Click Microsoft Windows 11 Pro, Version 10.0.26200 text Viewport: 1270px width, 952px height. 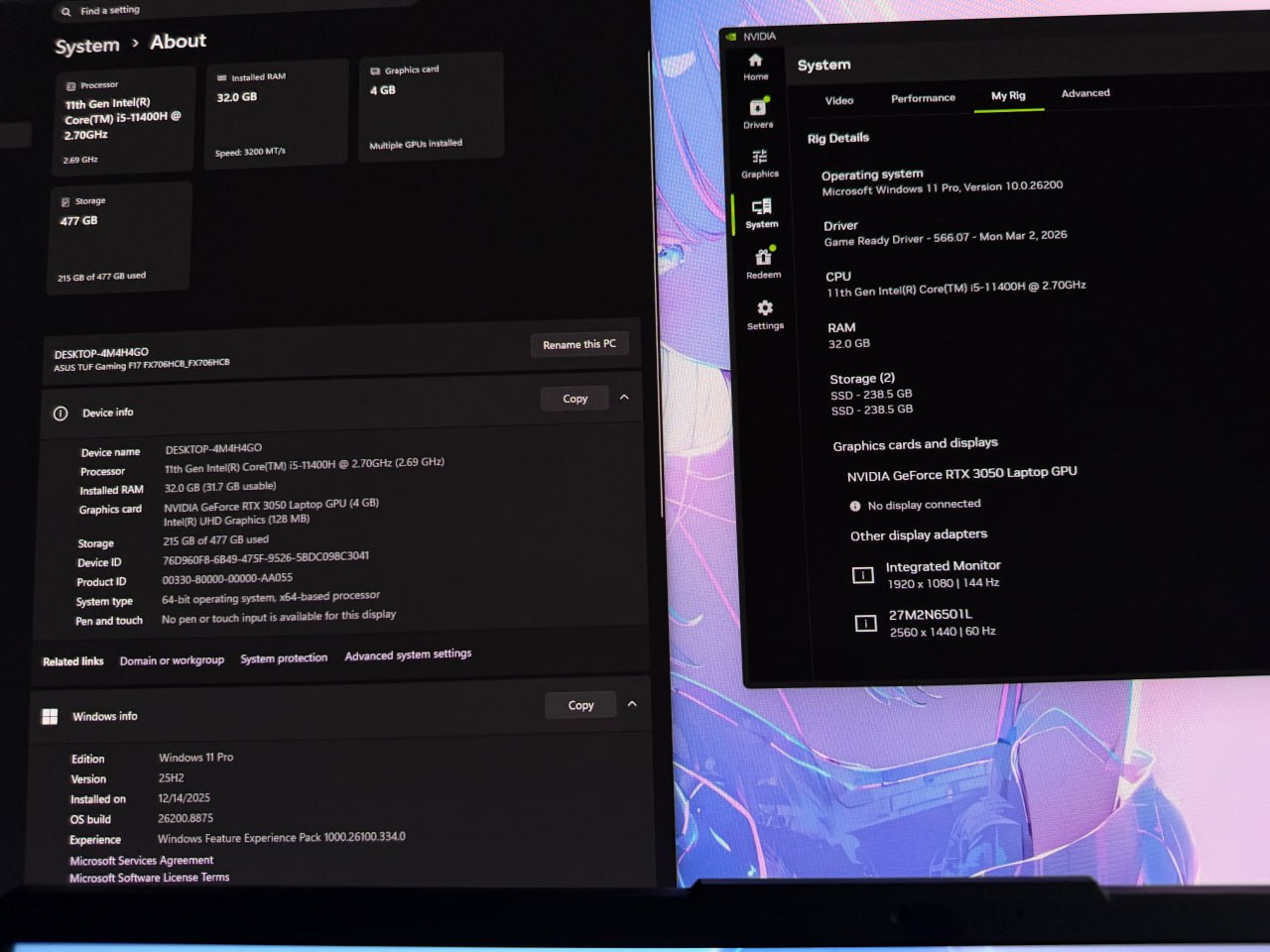coord(943,188)
